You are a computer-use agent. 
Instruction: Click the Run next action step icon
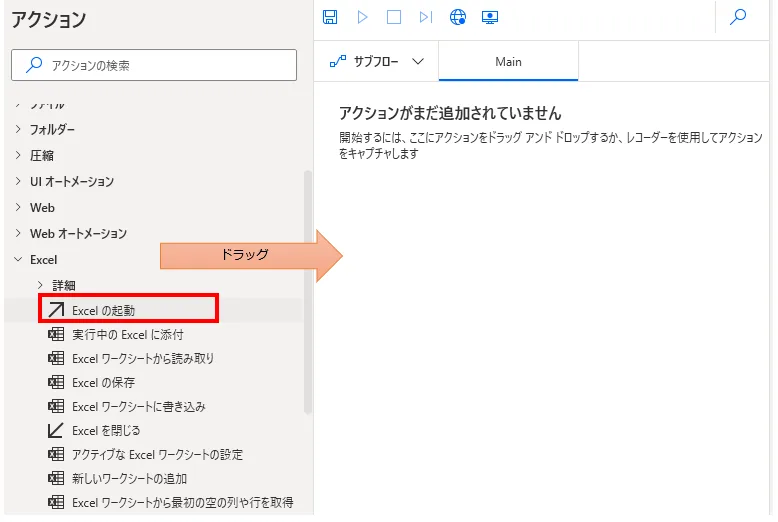click(426, 17)
